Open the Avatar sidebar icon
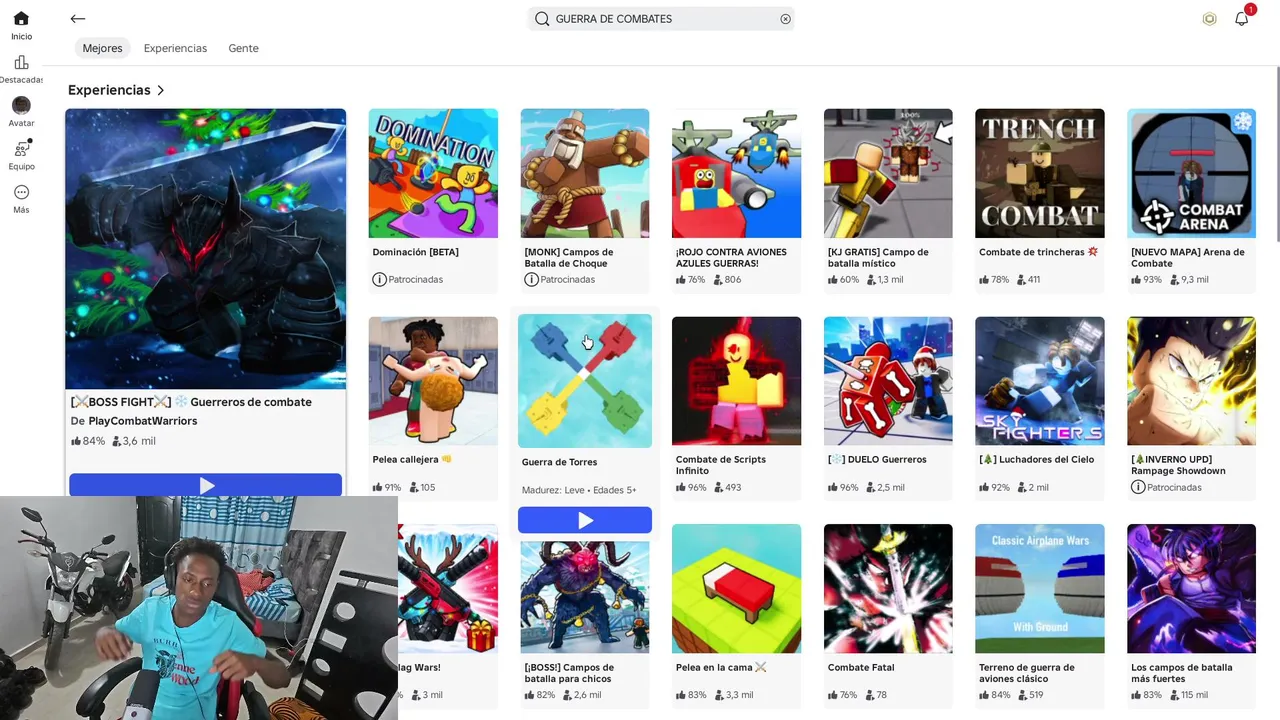This screenshot has width=1280, height=720. [21, 105]
